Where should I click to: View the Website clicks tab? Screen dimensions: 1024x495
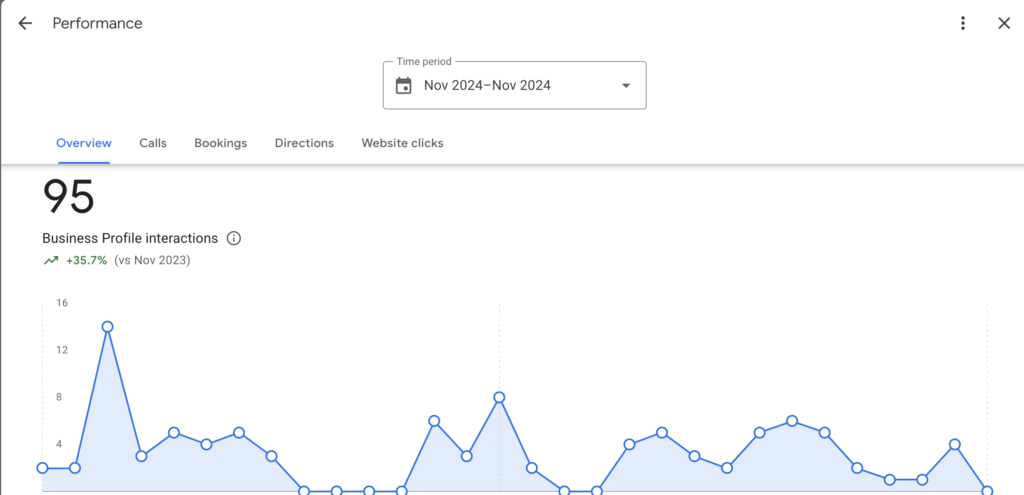[402, 143]
